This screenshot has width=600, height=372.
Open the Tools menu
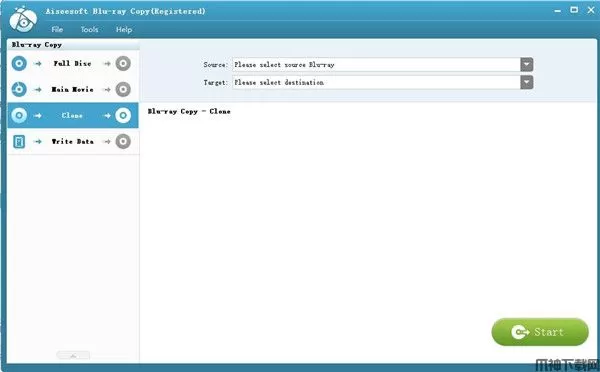tap(89, 29)
